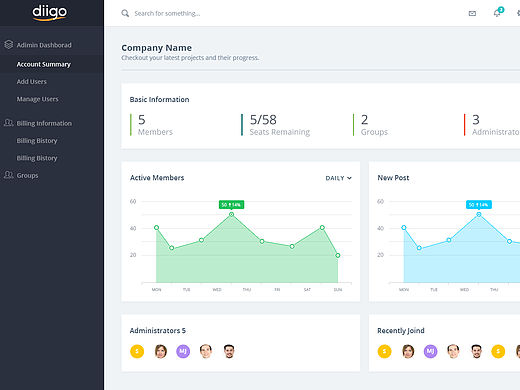Click the search magnifier icon
The image size is (520, 390).
tap(125, 13)
